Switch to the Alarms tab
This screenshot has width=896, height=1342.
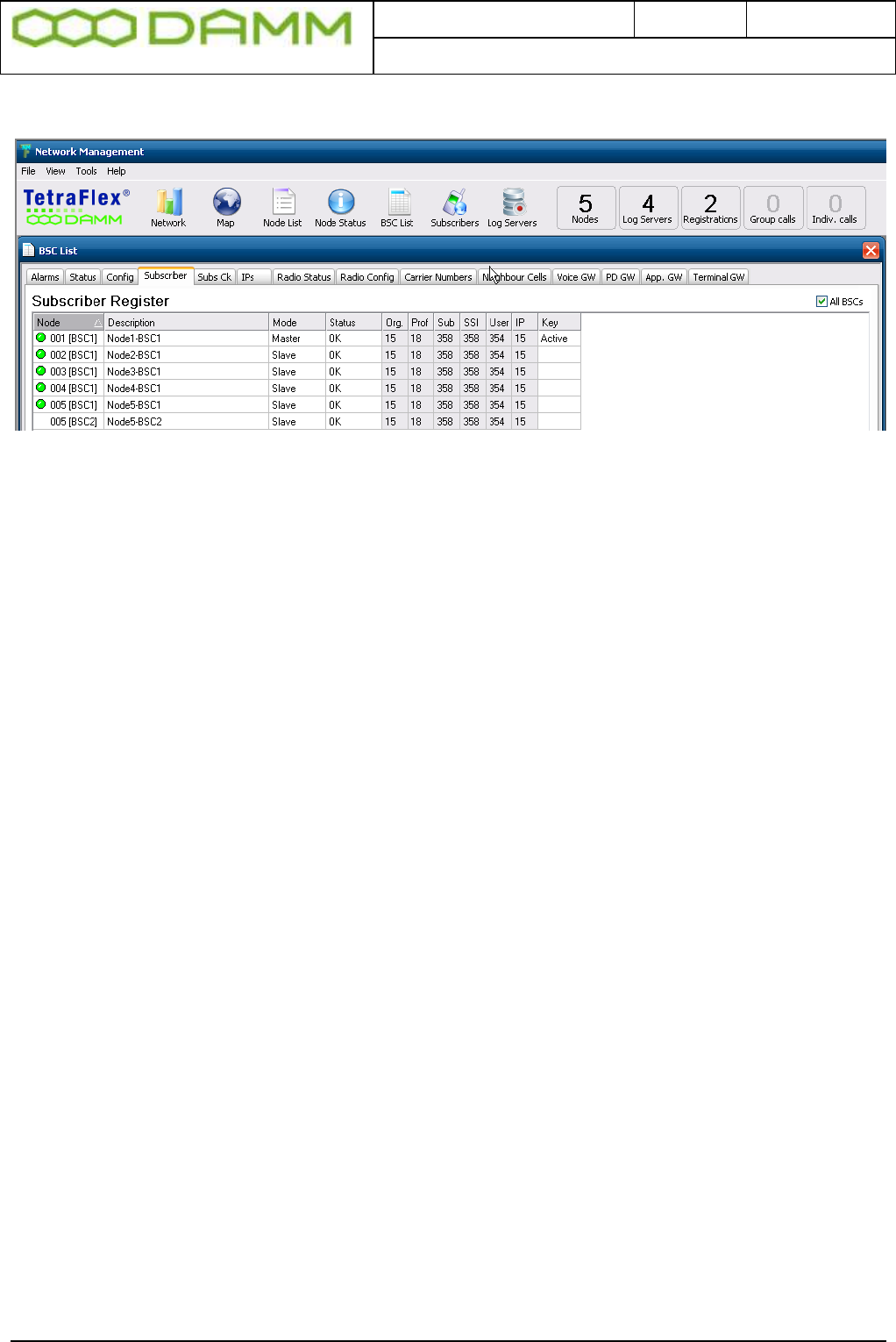pyautogui.click(x=45, y=277)
